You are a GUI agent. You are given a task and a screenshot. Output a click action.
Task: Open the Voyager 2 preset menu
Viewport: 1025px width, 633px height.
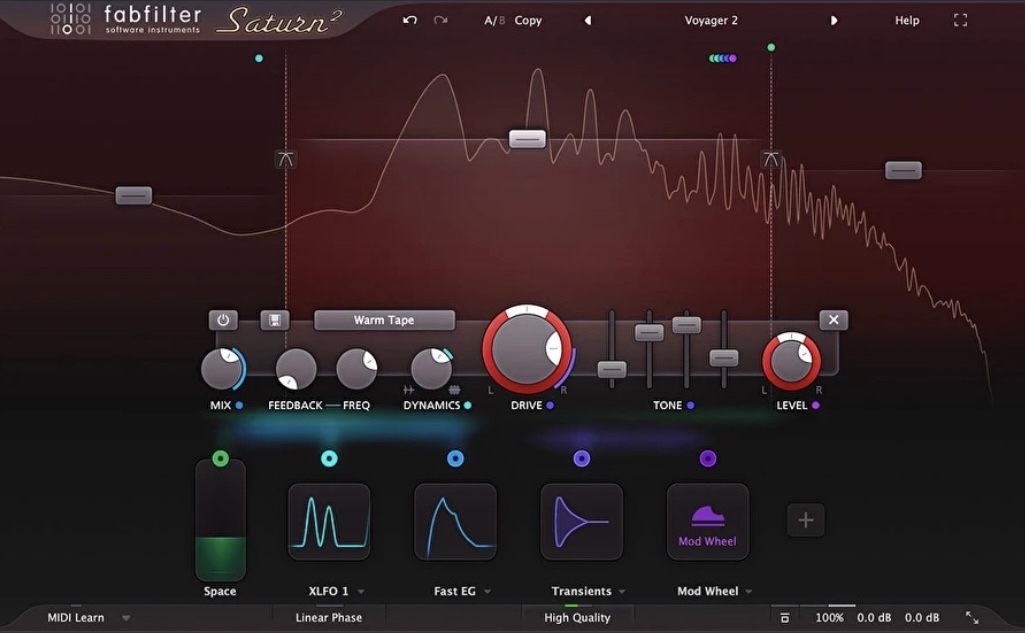click(x=711, y=19)
